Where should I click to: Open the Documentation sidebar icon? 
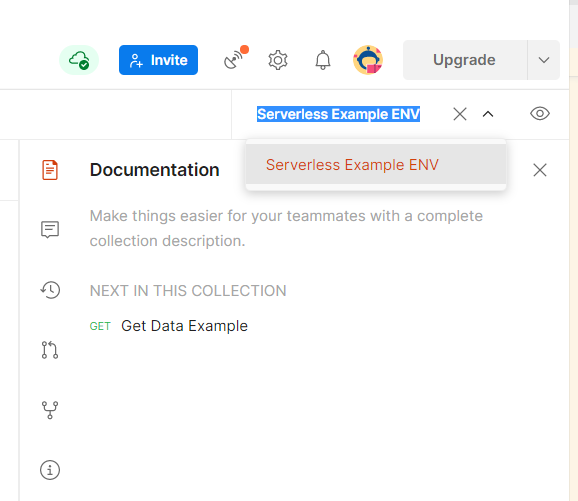tap(50, 170)
